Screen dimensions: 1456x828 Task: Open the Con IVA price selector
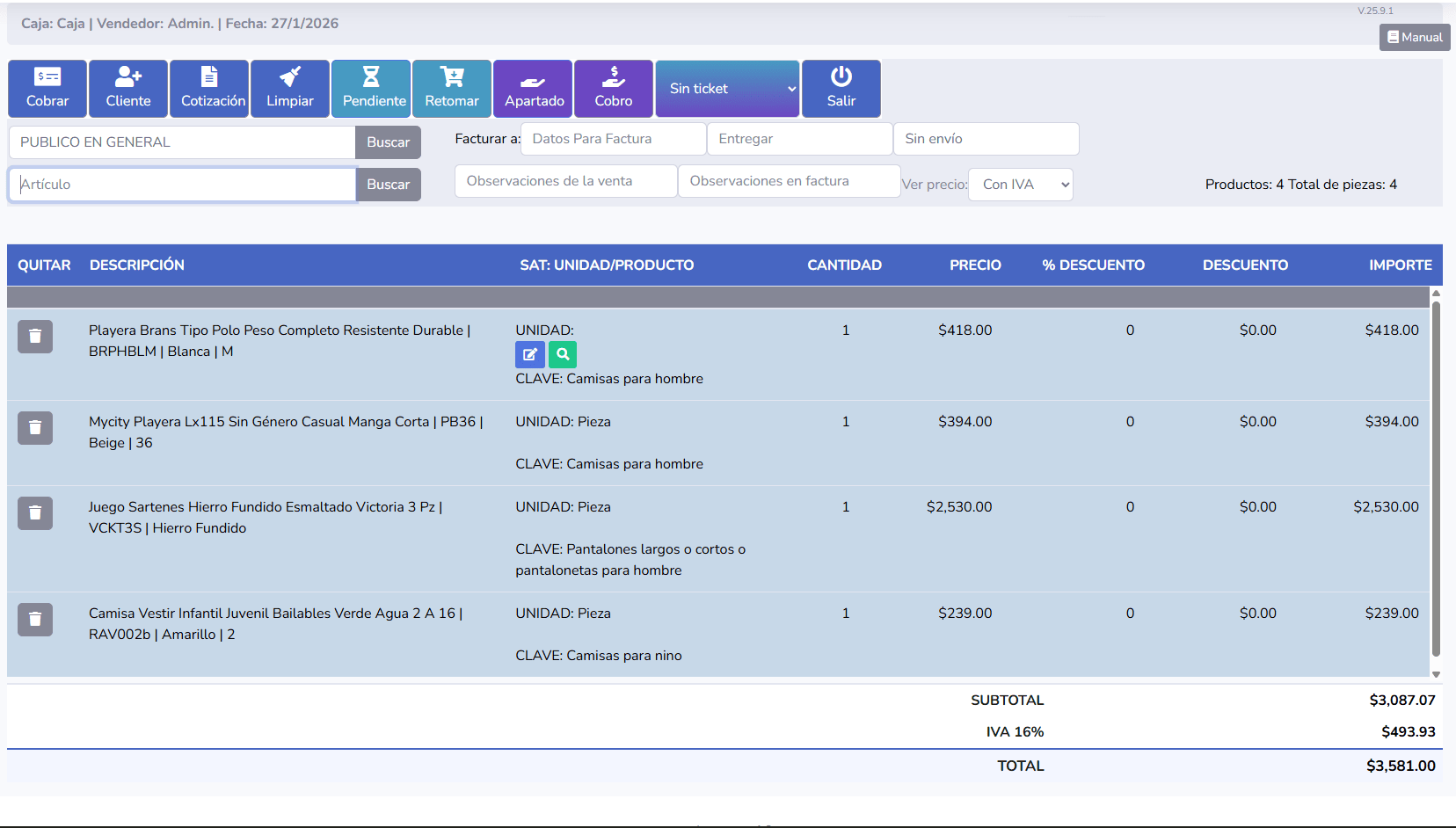tap(1020, 185)
